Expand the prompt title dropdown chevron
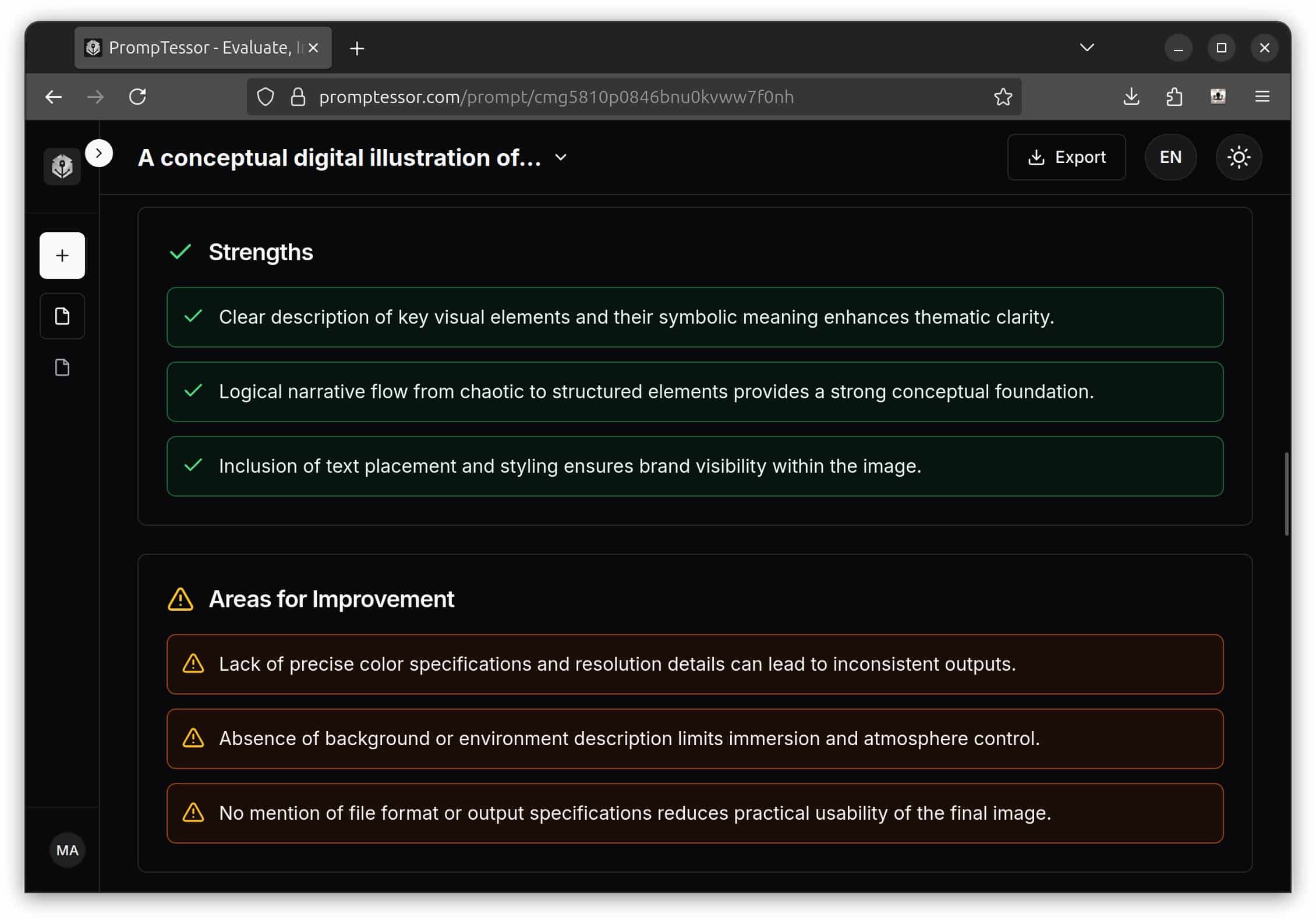The width and height of the screenshot is (1316, 921). tap(561, 158)
